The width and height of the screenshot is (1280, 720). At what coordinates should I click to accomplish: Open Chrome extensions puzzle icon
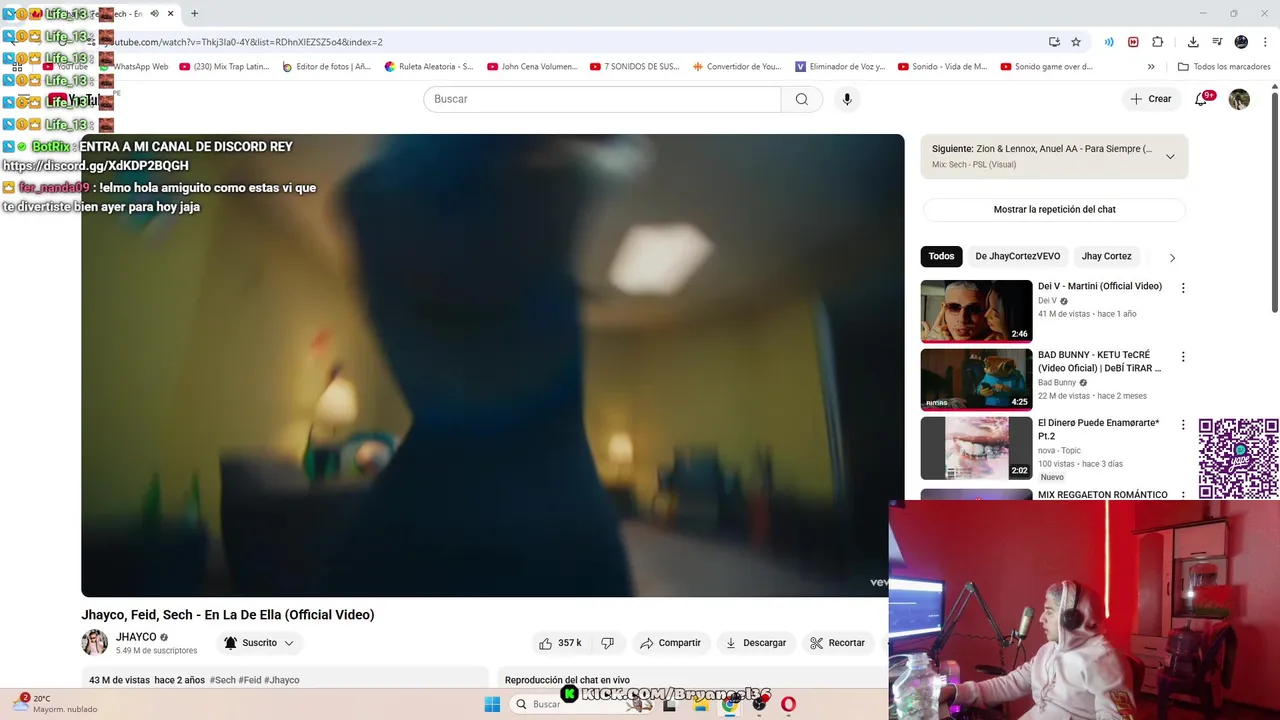coord(1158,42)
